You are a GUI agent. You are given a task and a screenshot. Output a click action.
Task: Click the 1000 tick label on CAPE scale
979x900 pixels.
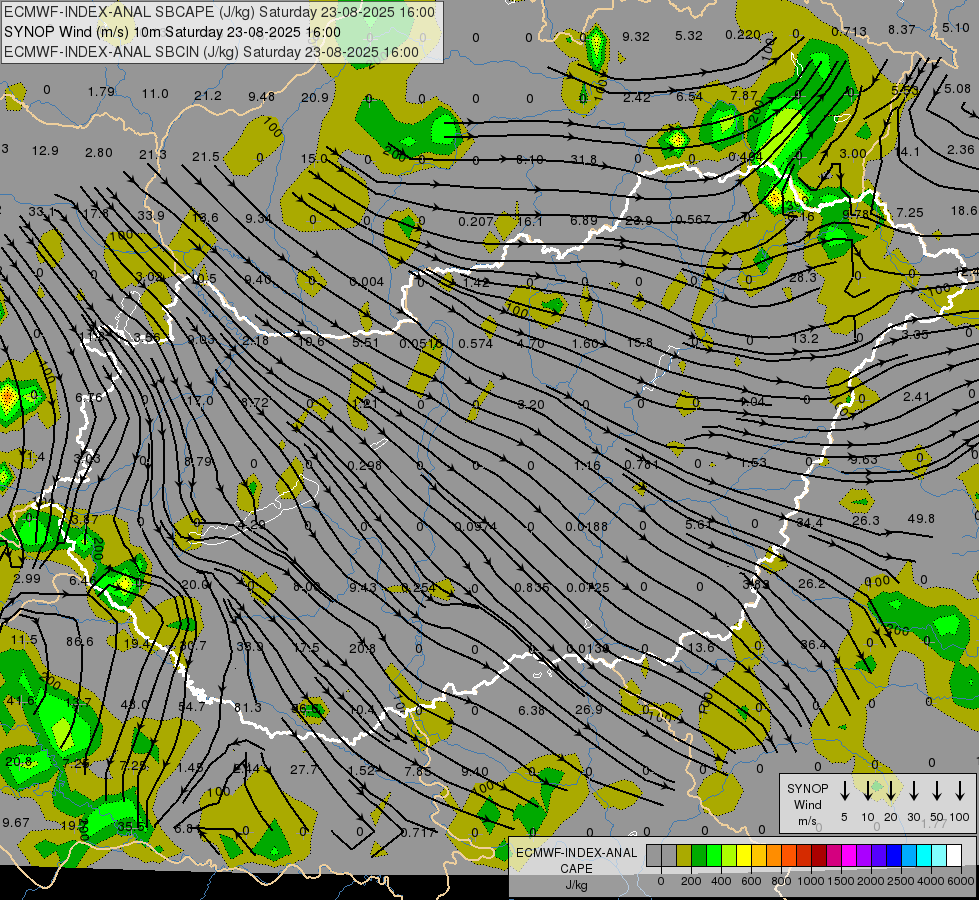811,881
